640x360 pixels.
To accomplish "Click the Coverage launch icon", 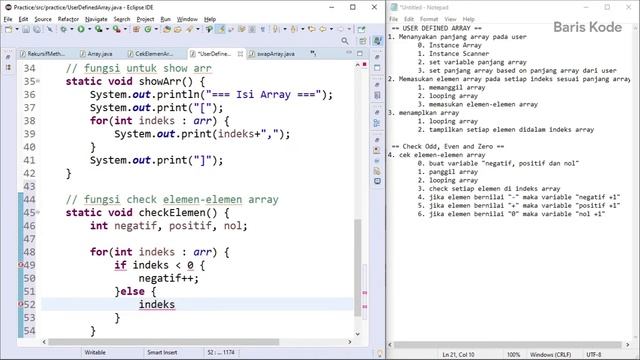I will click(98, 29).
